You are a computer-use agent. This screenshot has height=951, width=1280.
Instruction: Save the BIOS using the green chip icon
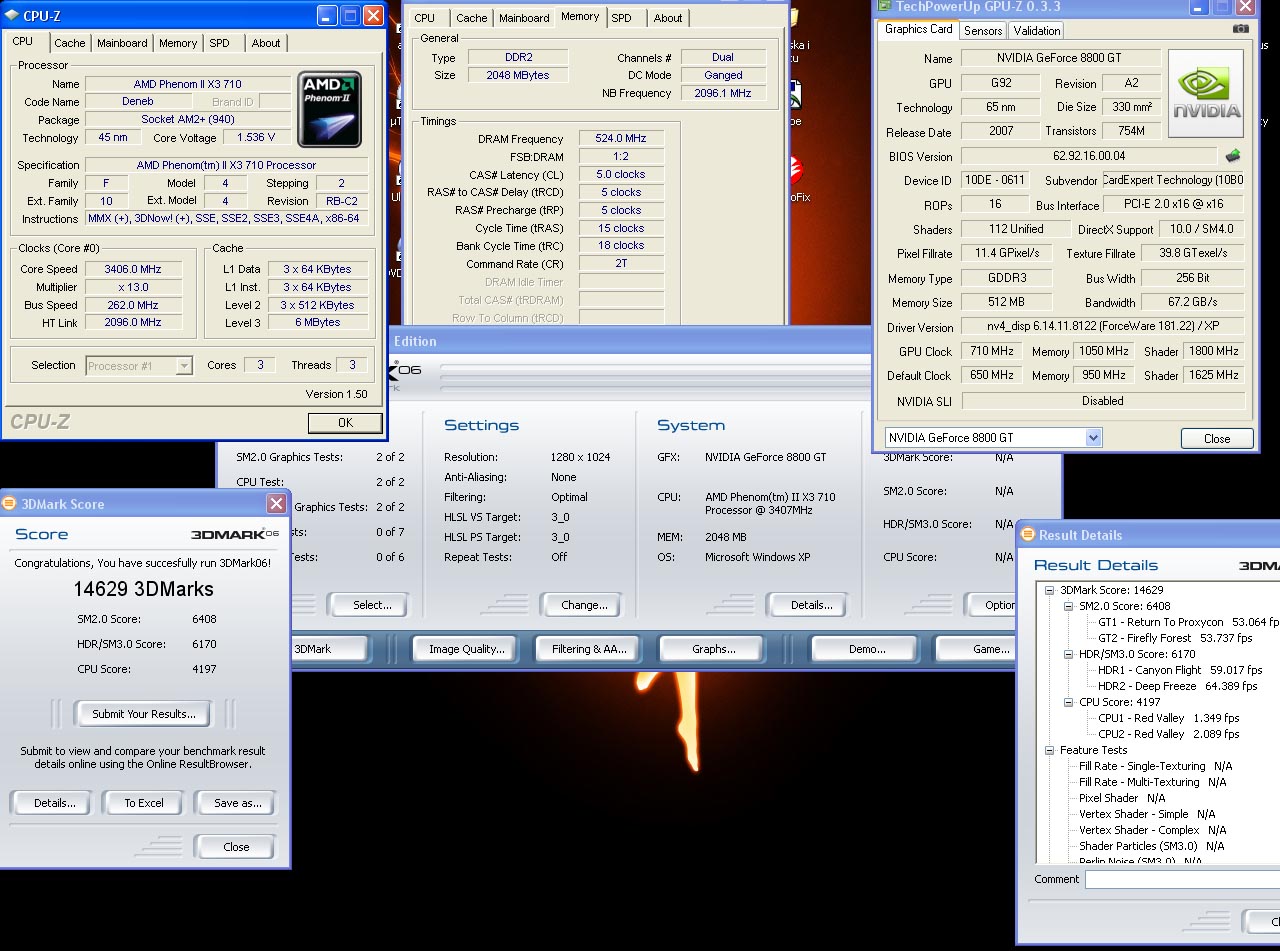pos(1234,156)
